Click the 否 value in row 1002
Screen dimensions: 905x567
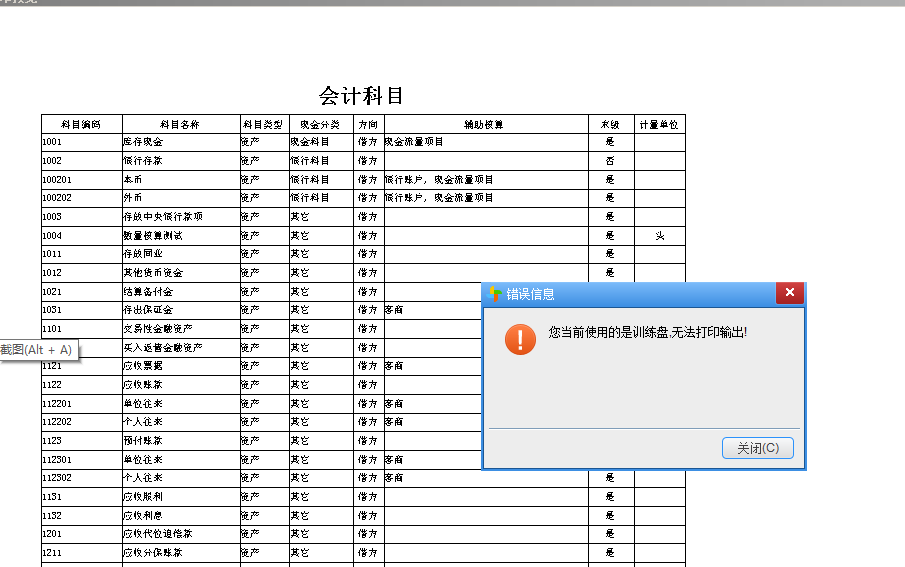pyautogui.click(x=610, y=161)
